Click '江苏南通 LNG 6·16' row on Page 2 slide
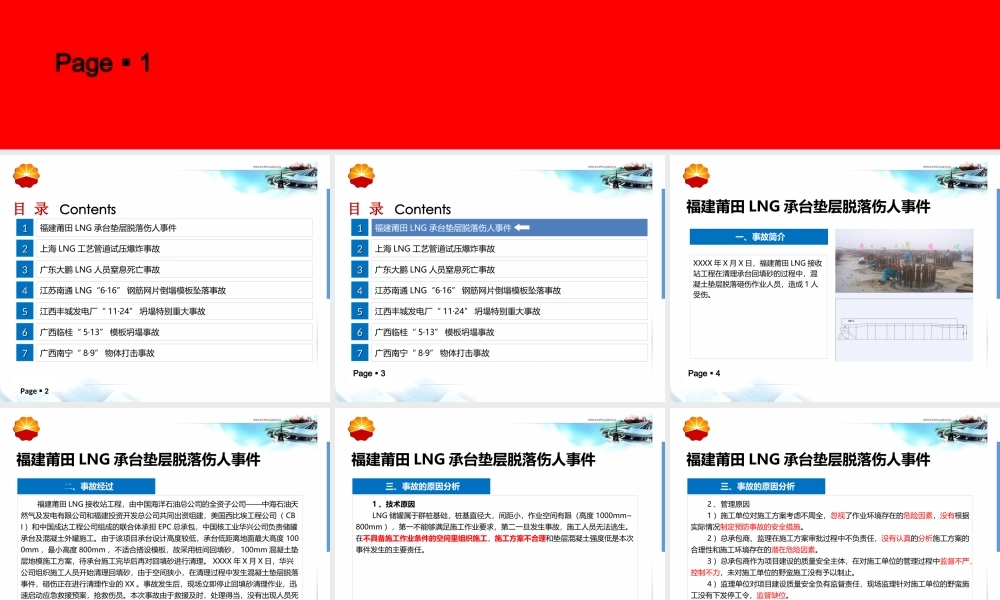The height and width of the screenshot is (600, 1000). click(x=174, y=290)
